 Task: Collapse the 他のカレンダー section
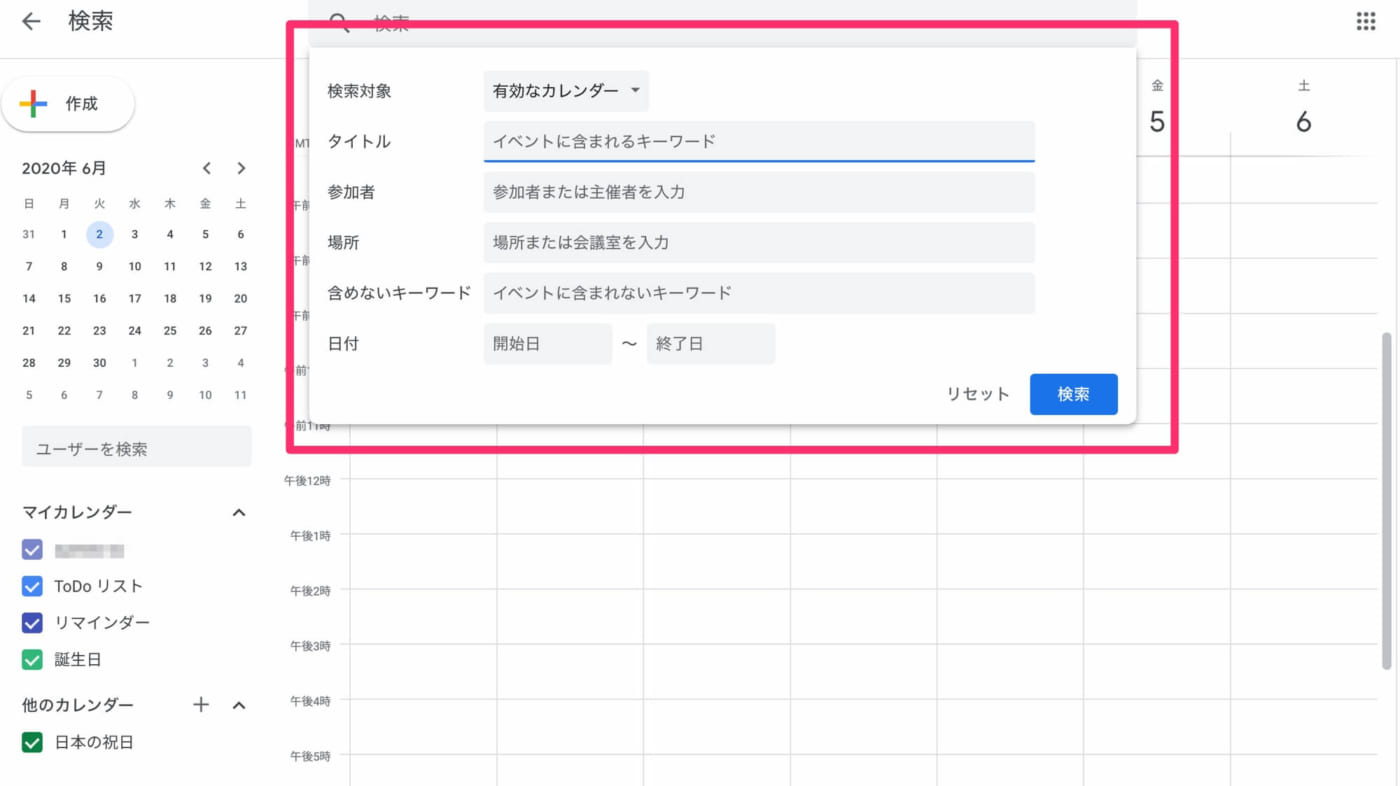(x=239, y=705)
